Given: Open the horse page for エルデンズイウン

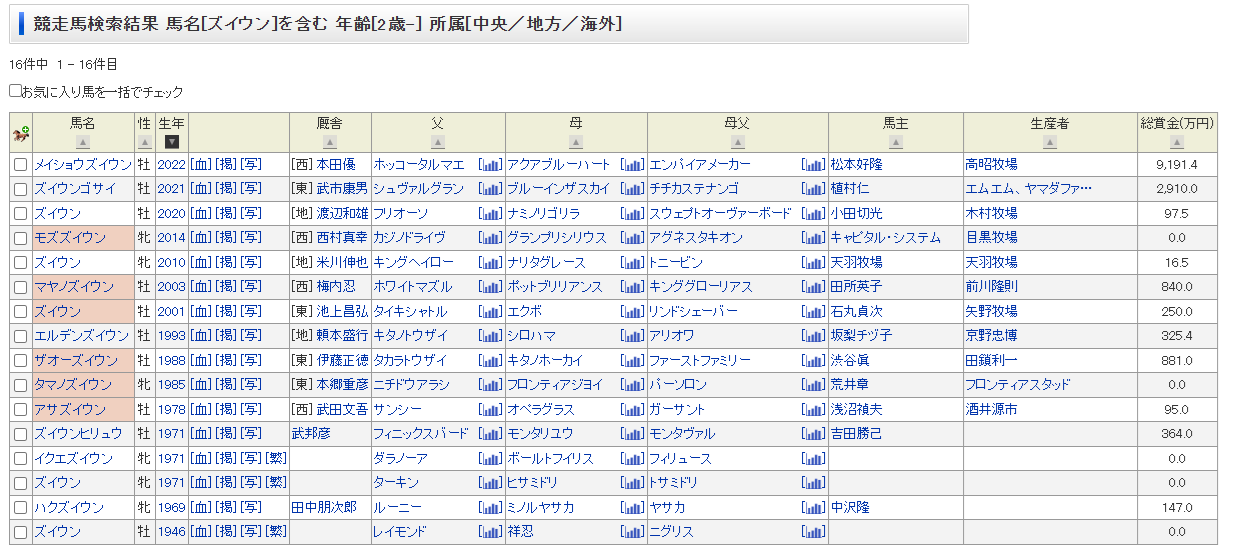Looking at the screenshot, I should [81, 336].
